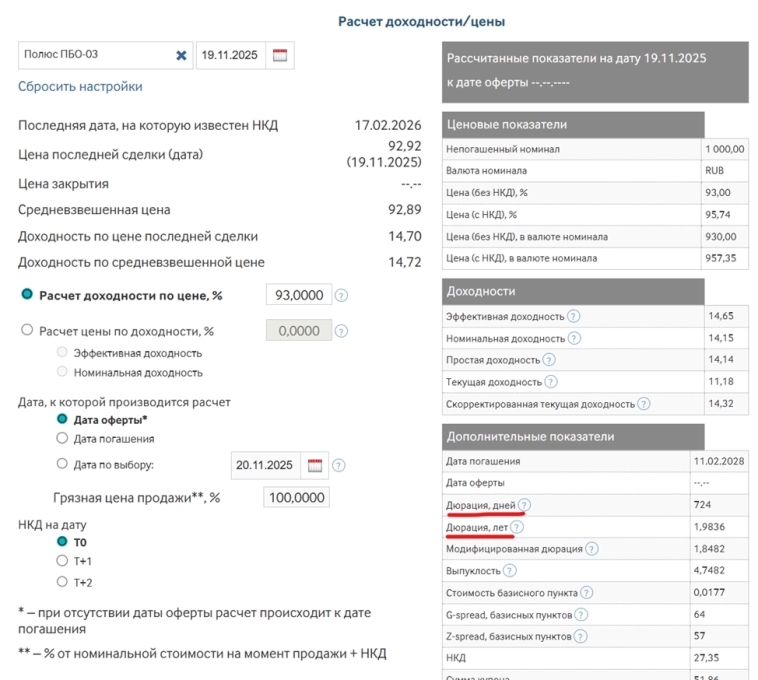Select Дата по выбору radio option

click(x=63, y=464)
